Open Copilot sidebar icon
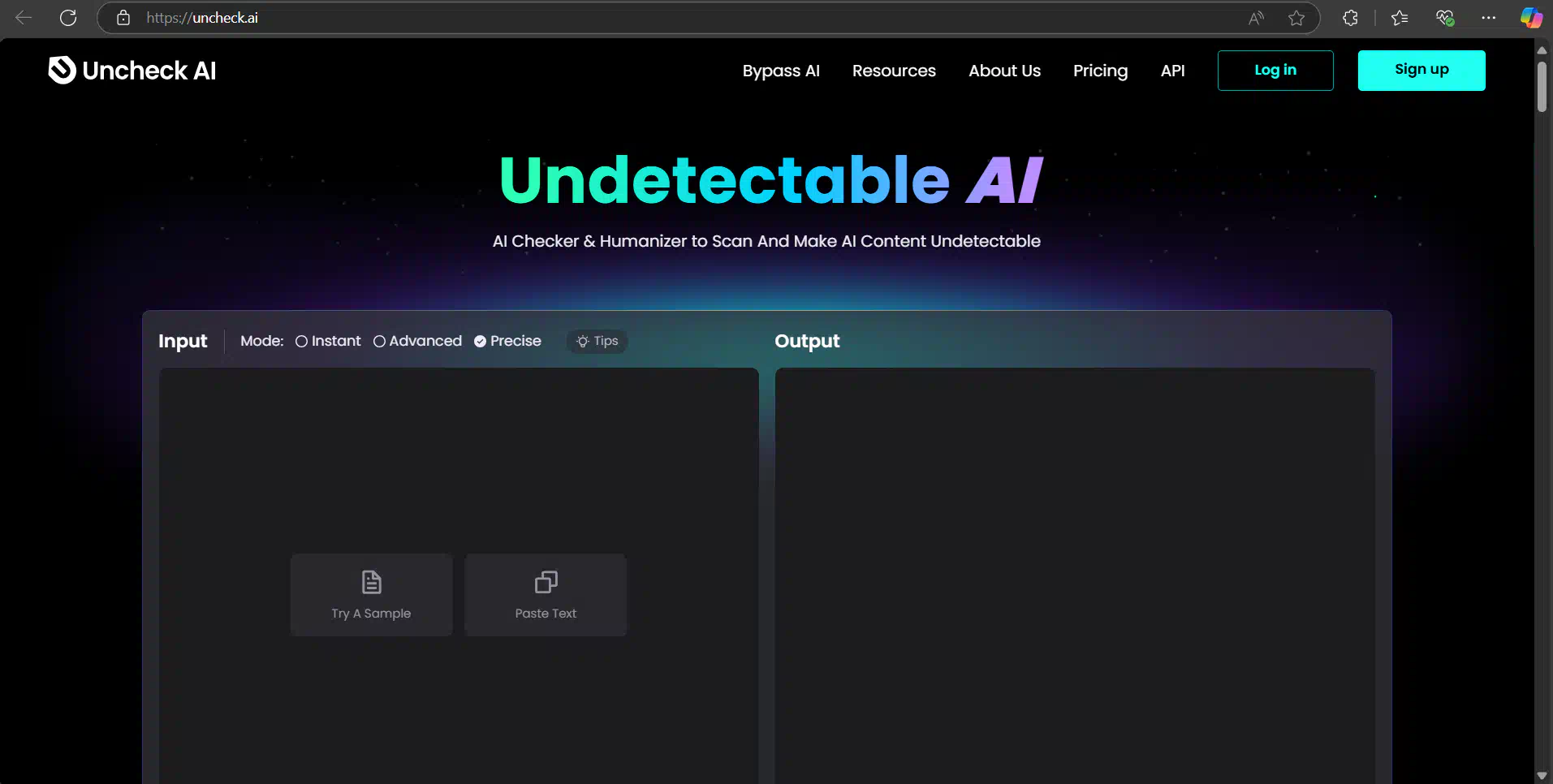Viewport: 1553px width, 784px height. (x=1531, y=18)
